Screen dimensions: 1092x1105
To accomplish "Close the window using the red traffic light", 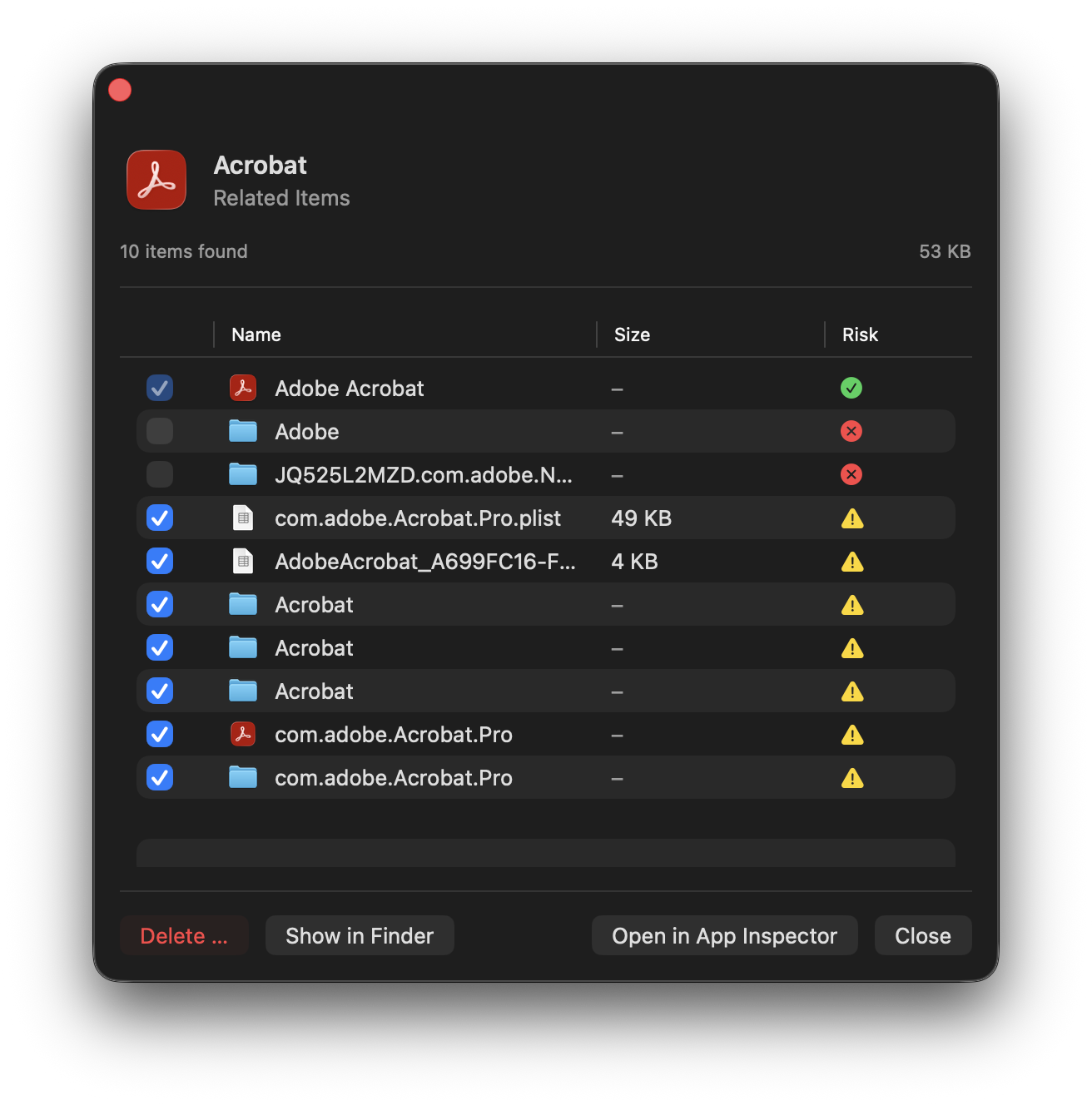I will (120, 90).
